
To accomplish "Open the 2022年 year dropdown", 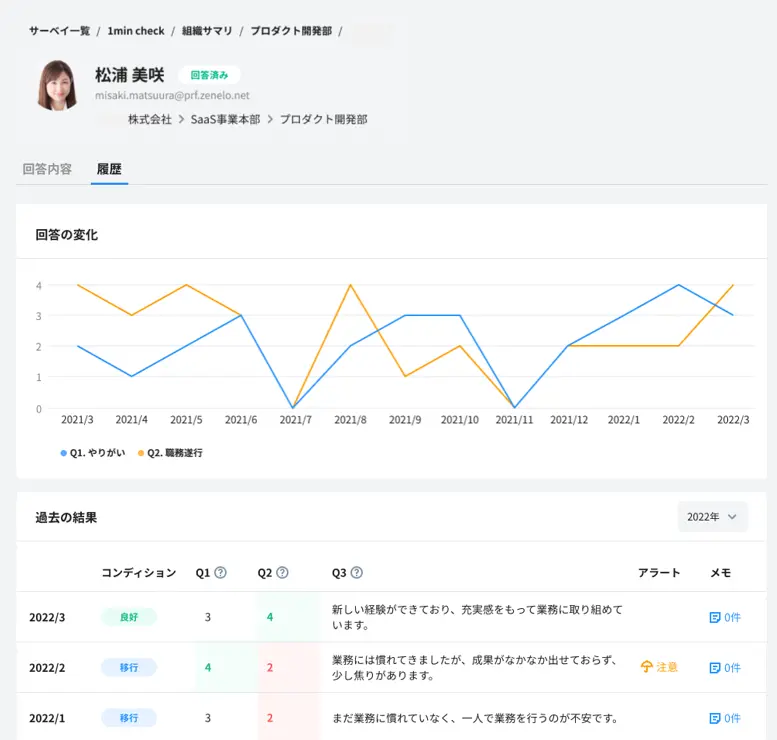I will (x=711, y=517).
